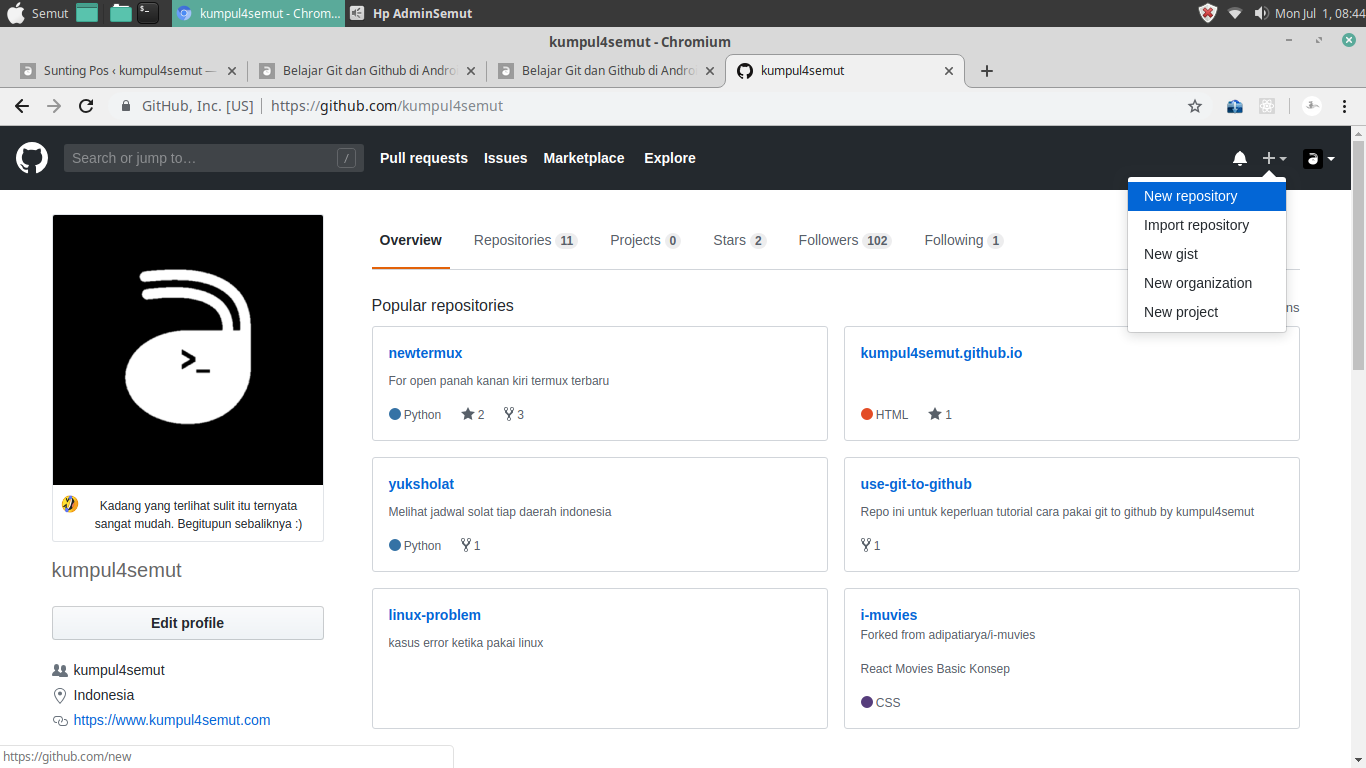This screenshot has width=1366, height=768.
Task: Select New repository from the menu
Action: (x=1190, y=196)
